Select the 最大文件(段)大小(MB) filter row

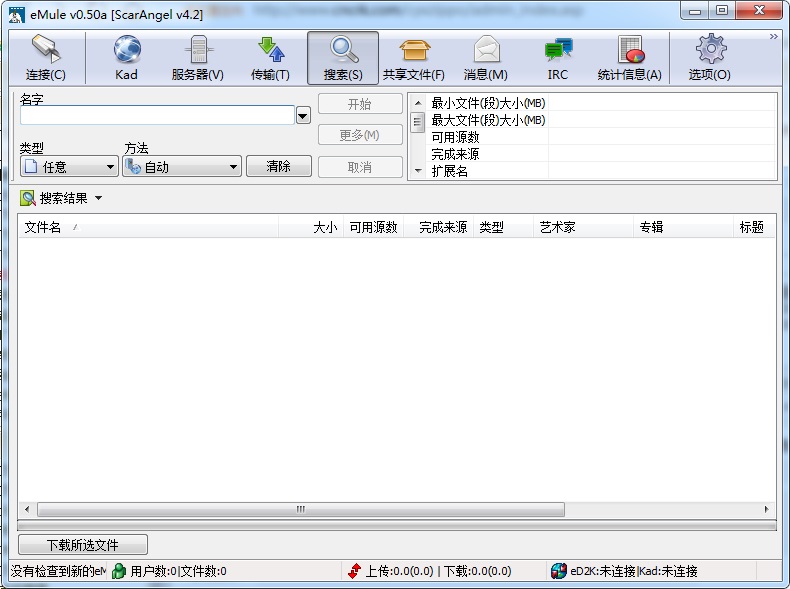point(601,120)
